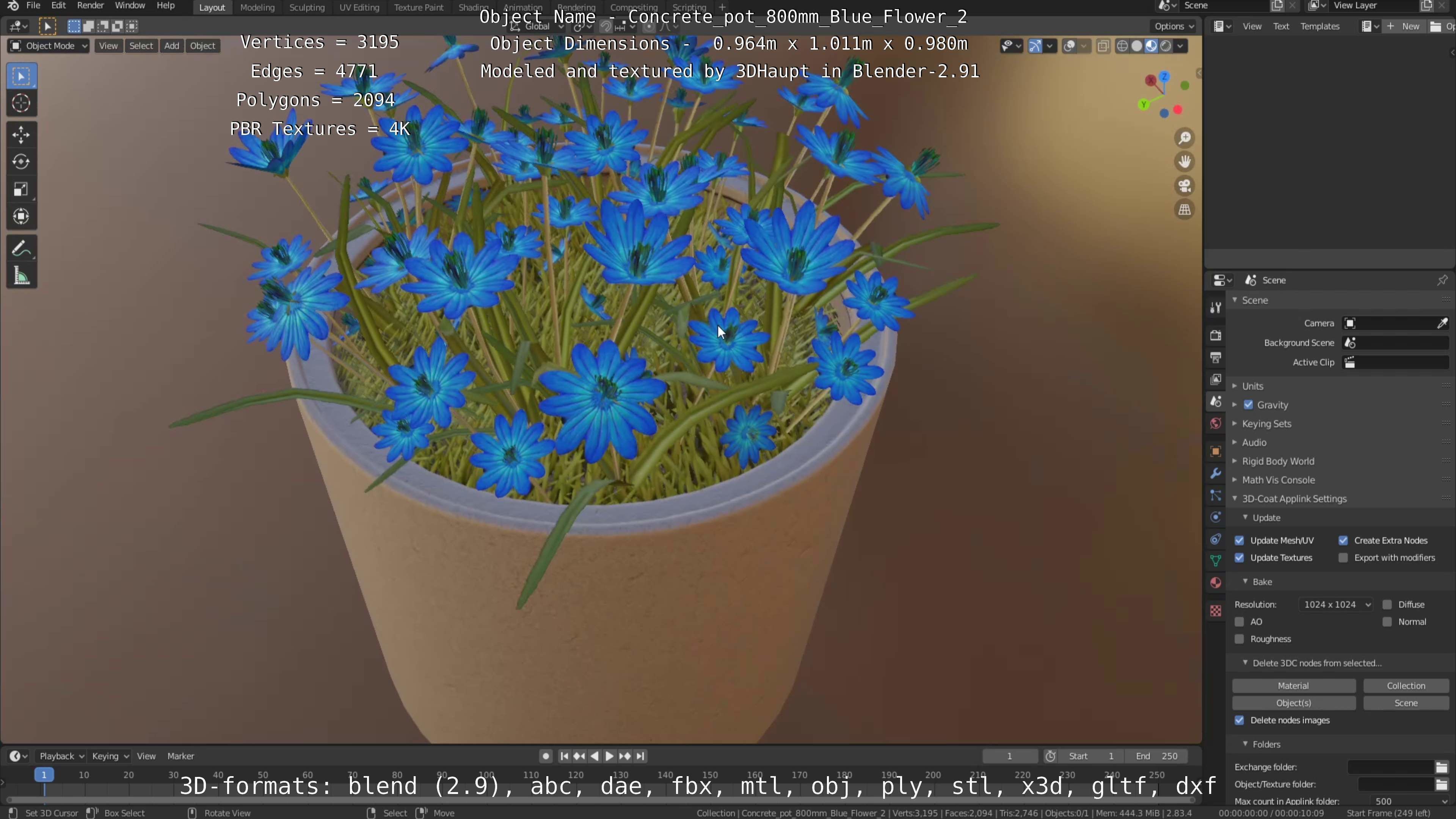Viewport: 1456px width, 819px height.
Task: Select the Measure tool
Action: 22,276
